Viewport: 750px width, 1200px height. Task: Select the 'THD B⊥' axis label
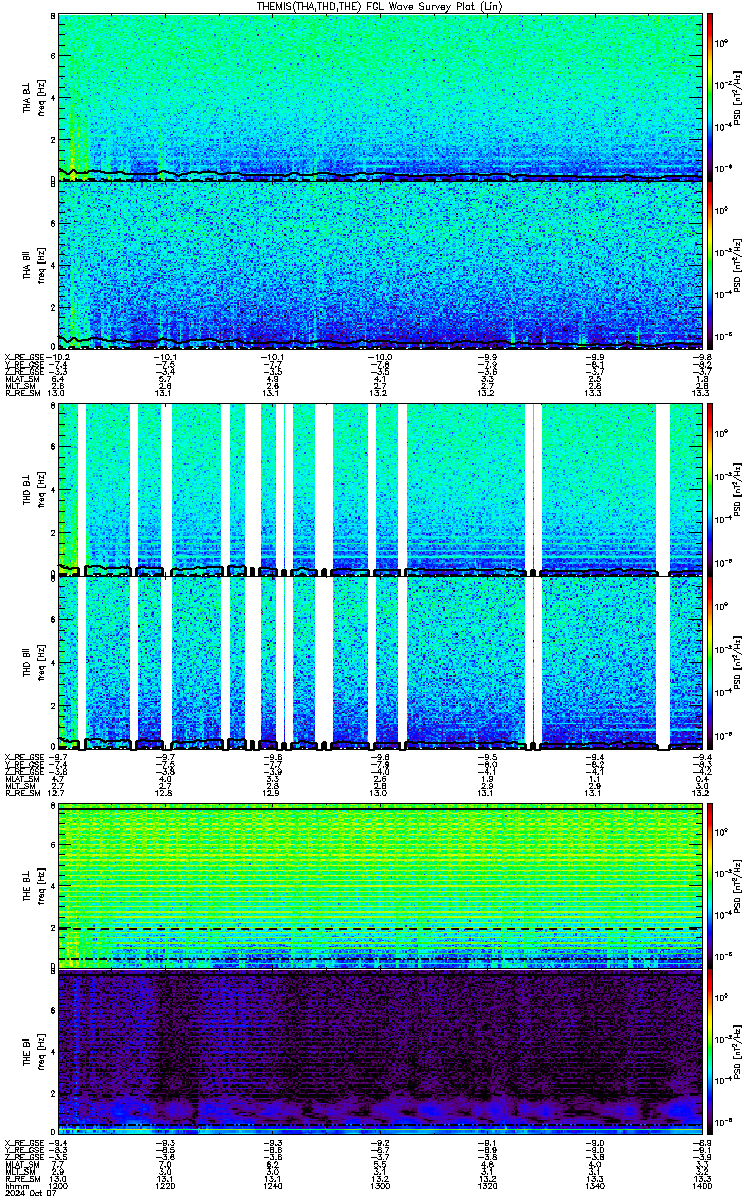(27, 490)
